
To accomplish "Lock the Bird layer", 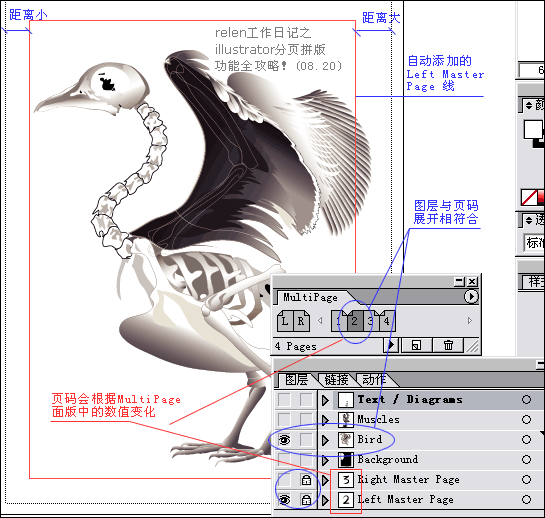I will tap(306, 440).
